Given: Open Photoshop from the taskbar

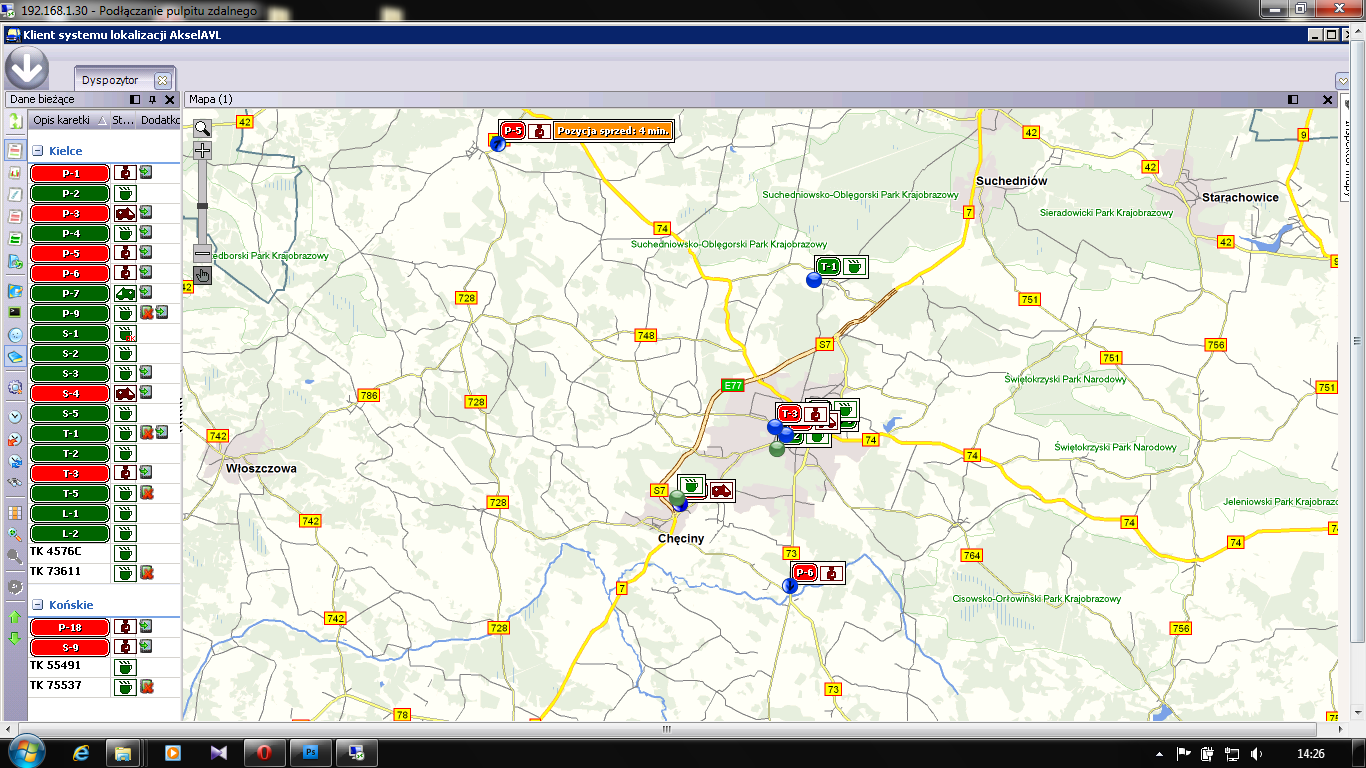Looking at the screenshot, I should pyautogui.click(x=310, y=752).
